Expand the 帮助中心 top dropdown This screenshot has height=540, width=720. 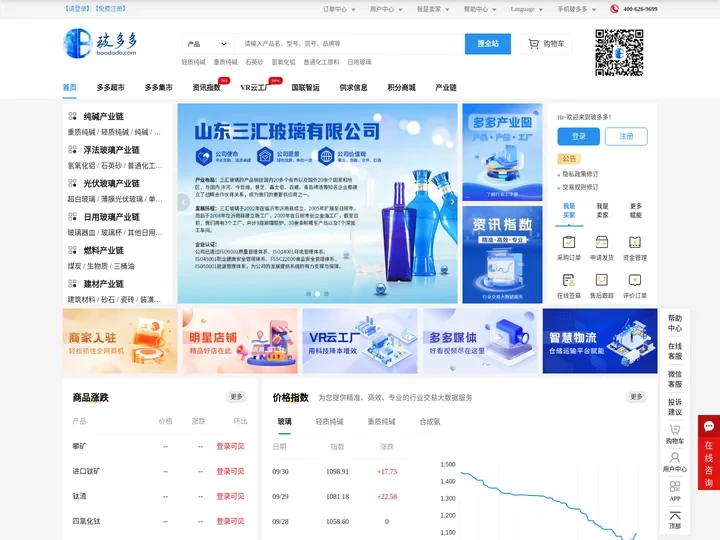[x=480, y=9]
